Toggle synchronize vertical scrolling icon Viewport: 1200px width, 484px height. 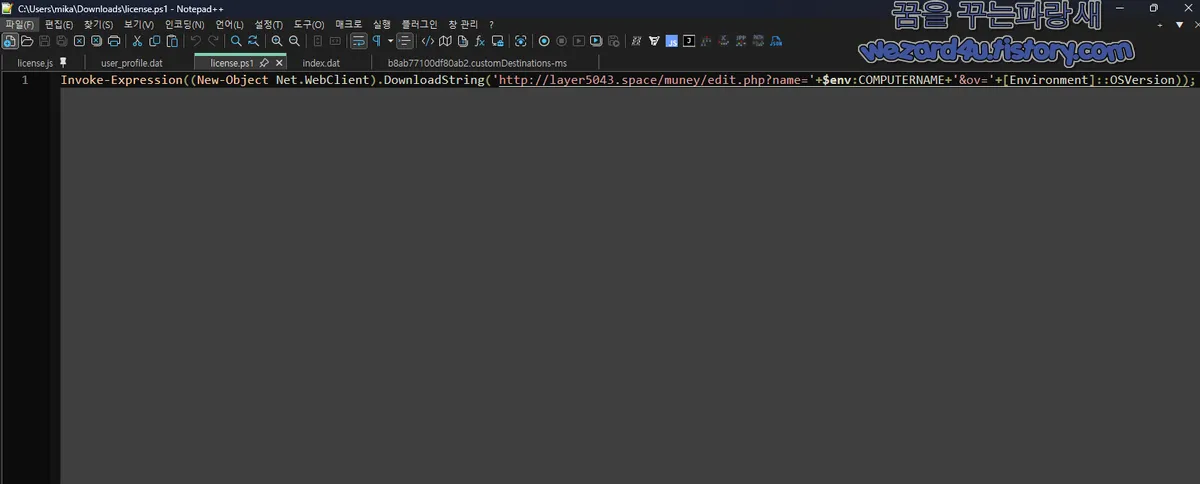[x=318, y=41]
